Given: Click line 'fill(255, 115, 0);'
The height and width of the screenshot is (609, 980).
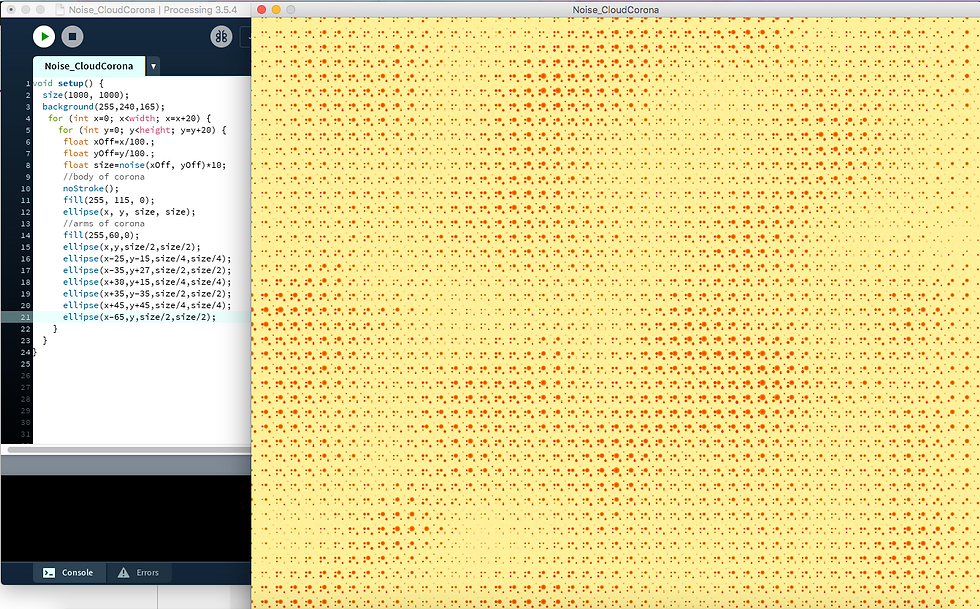Looking at the screenshot, I should [x=109, y=200].
